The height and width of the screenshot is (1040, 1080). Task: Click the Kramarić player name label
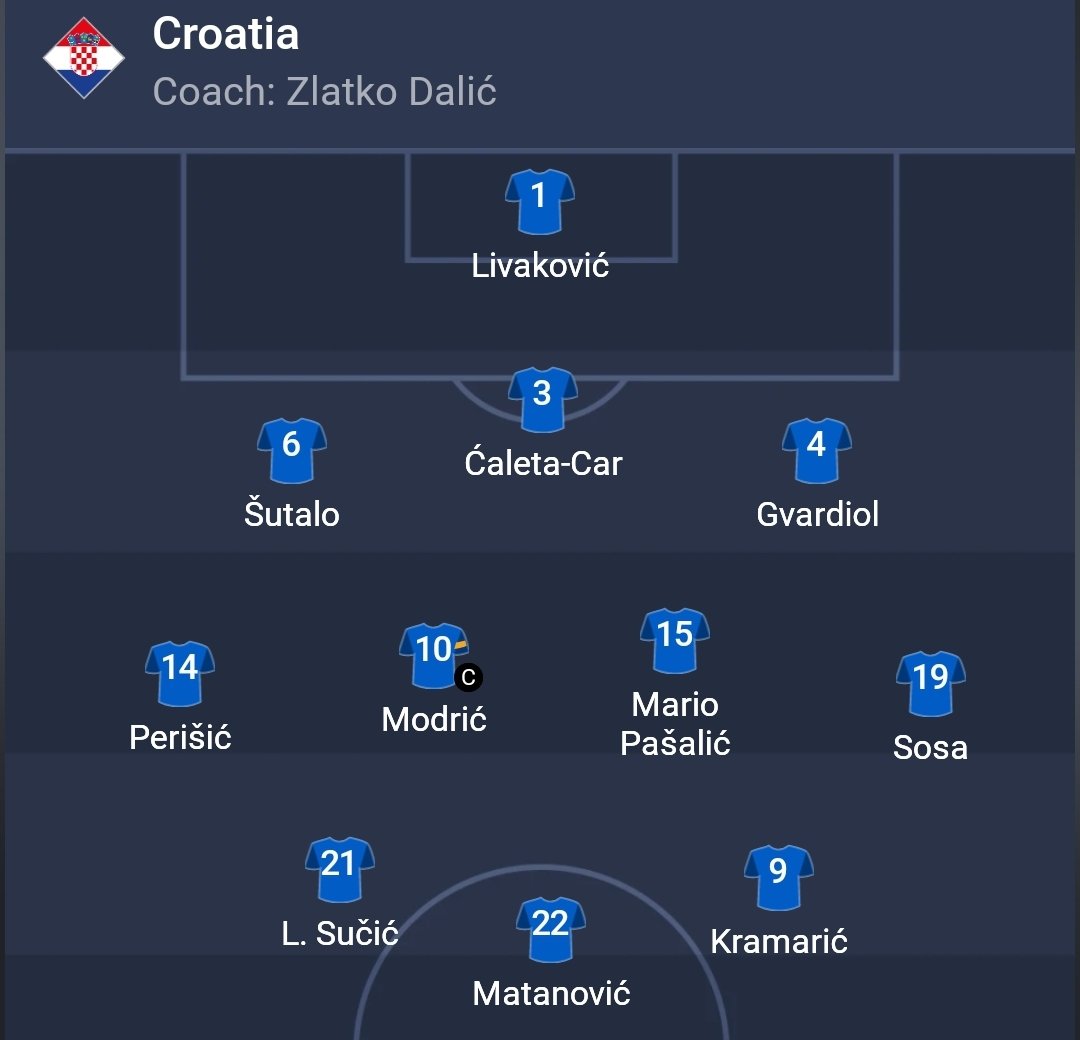pyautogui.click(x=778, y=942)
